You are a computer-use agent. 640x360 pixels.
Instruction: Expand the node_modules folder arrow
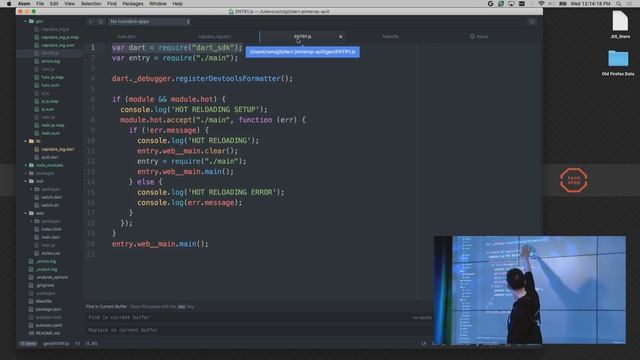point(25,165)
